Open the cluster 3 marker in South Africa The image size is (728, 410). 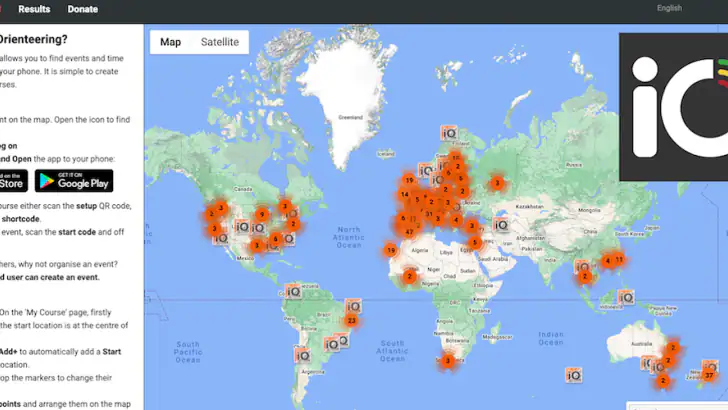(448, 360)
